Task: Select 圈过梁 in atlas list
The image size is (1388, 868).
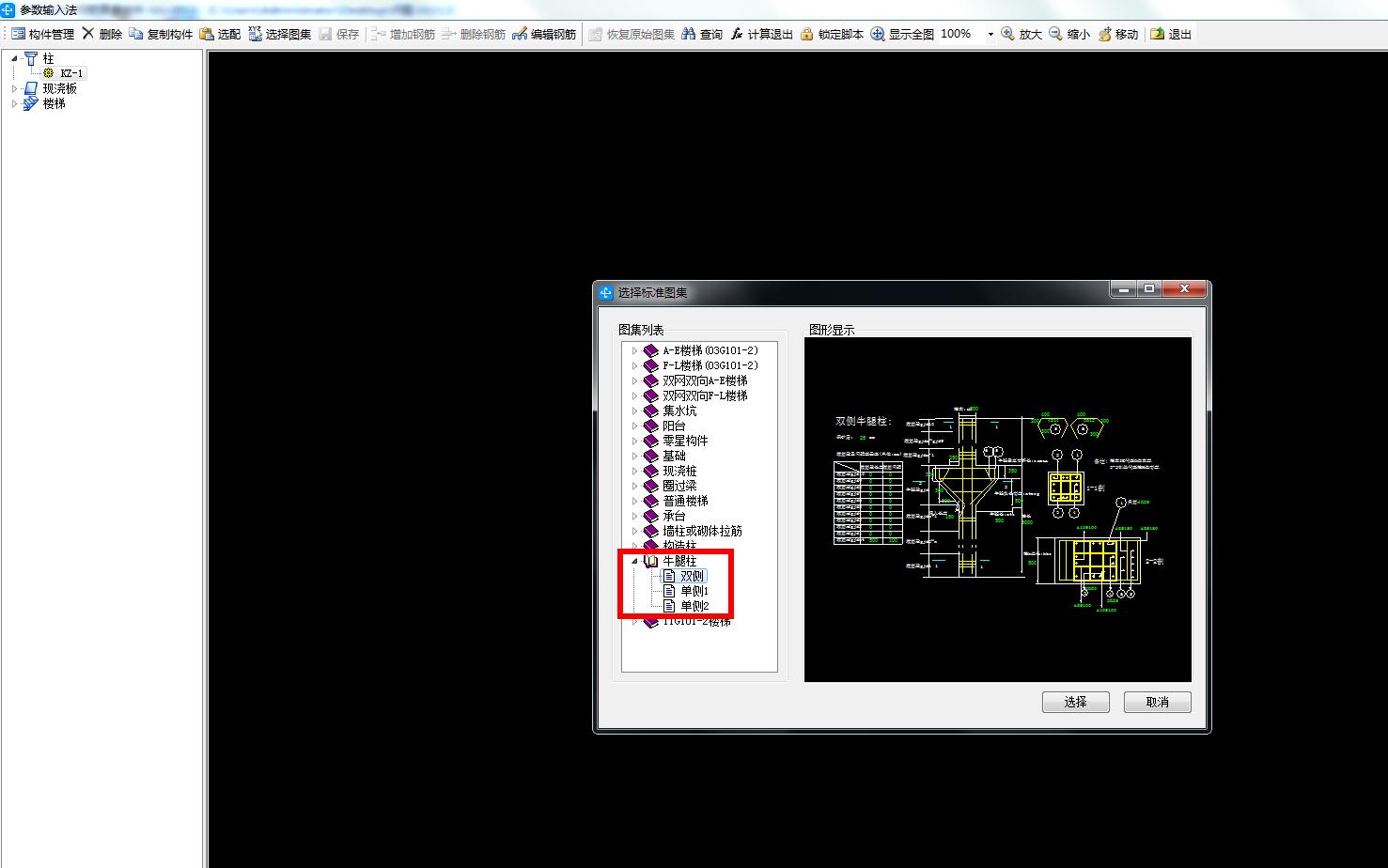Action: tap(679, 486)
